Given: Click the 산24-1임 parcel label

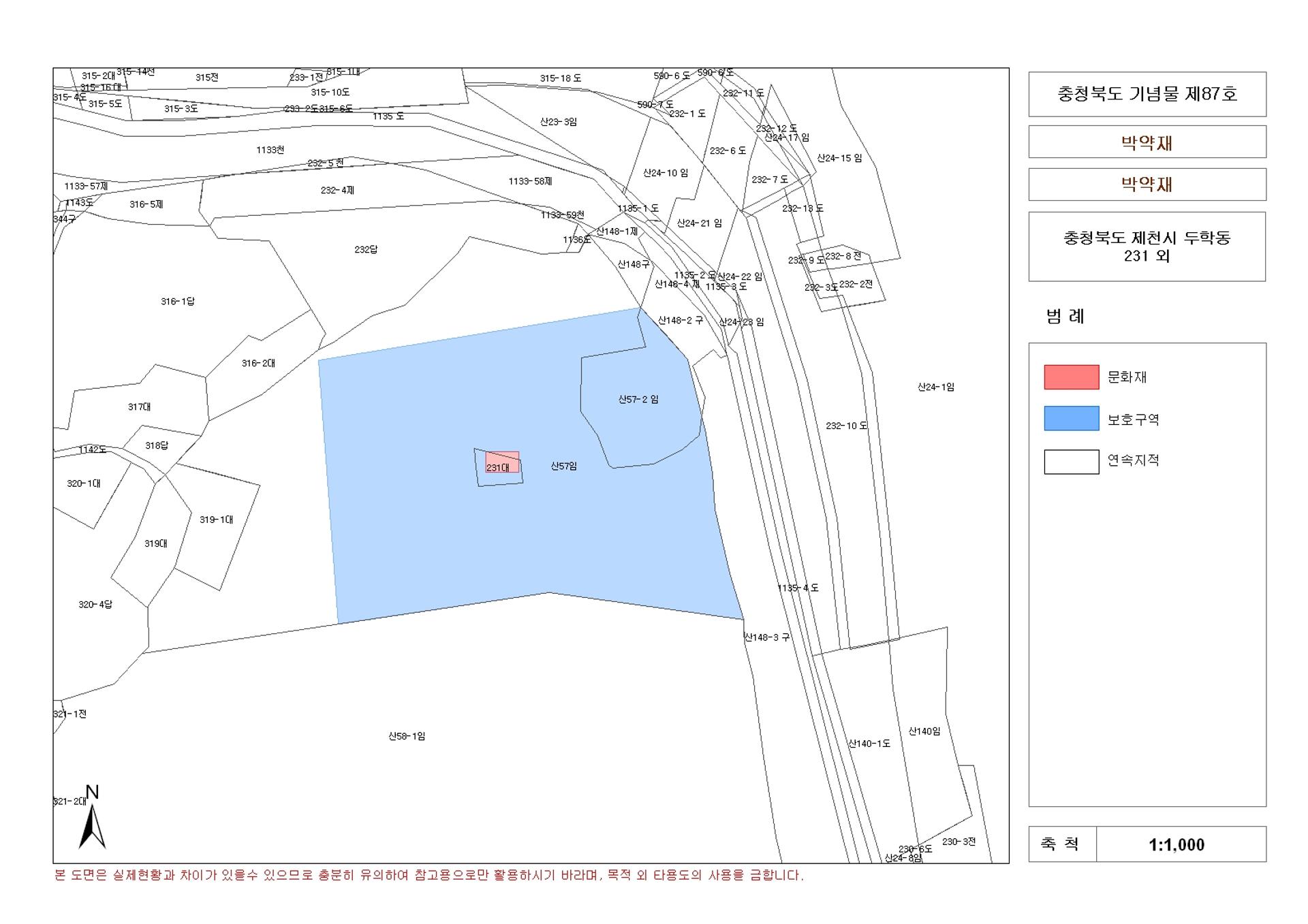Looking at the screenshot, I should click(x=935, y=387).
